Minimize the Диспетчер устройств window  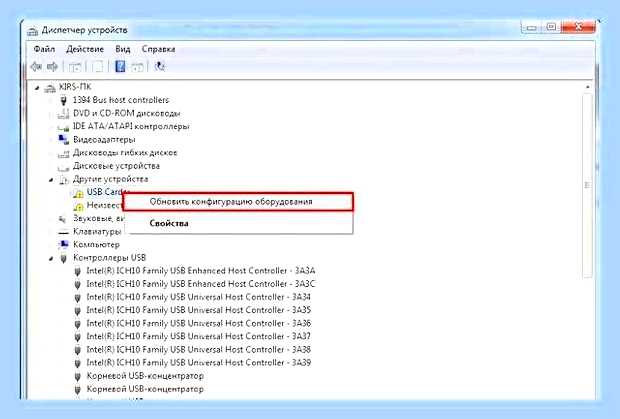pos(532,28)
